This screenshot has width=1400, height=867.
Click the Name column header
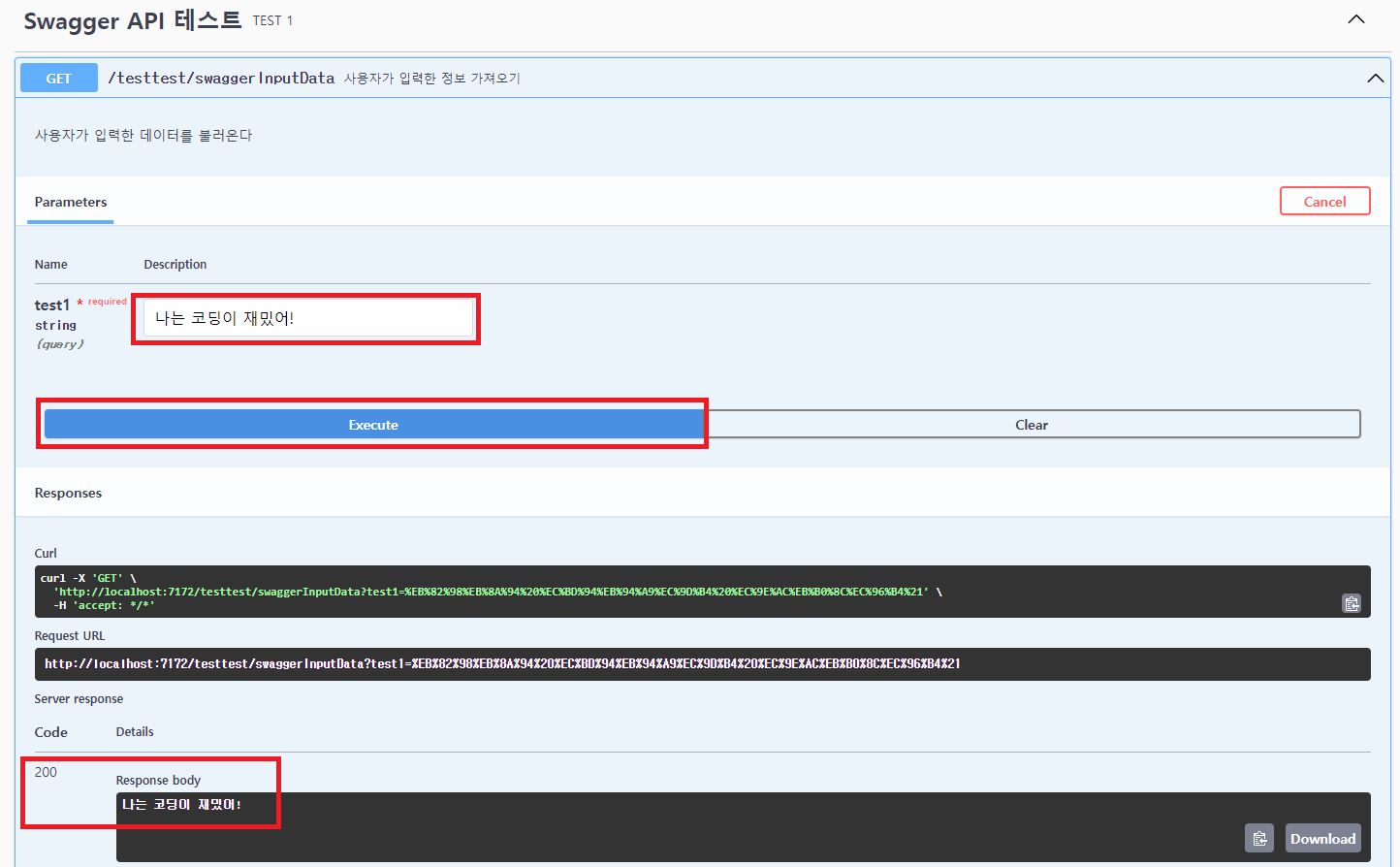click(x=51, y=265)
